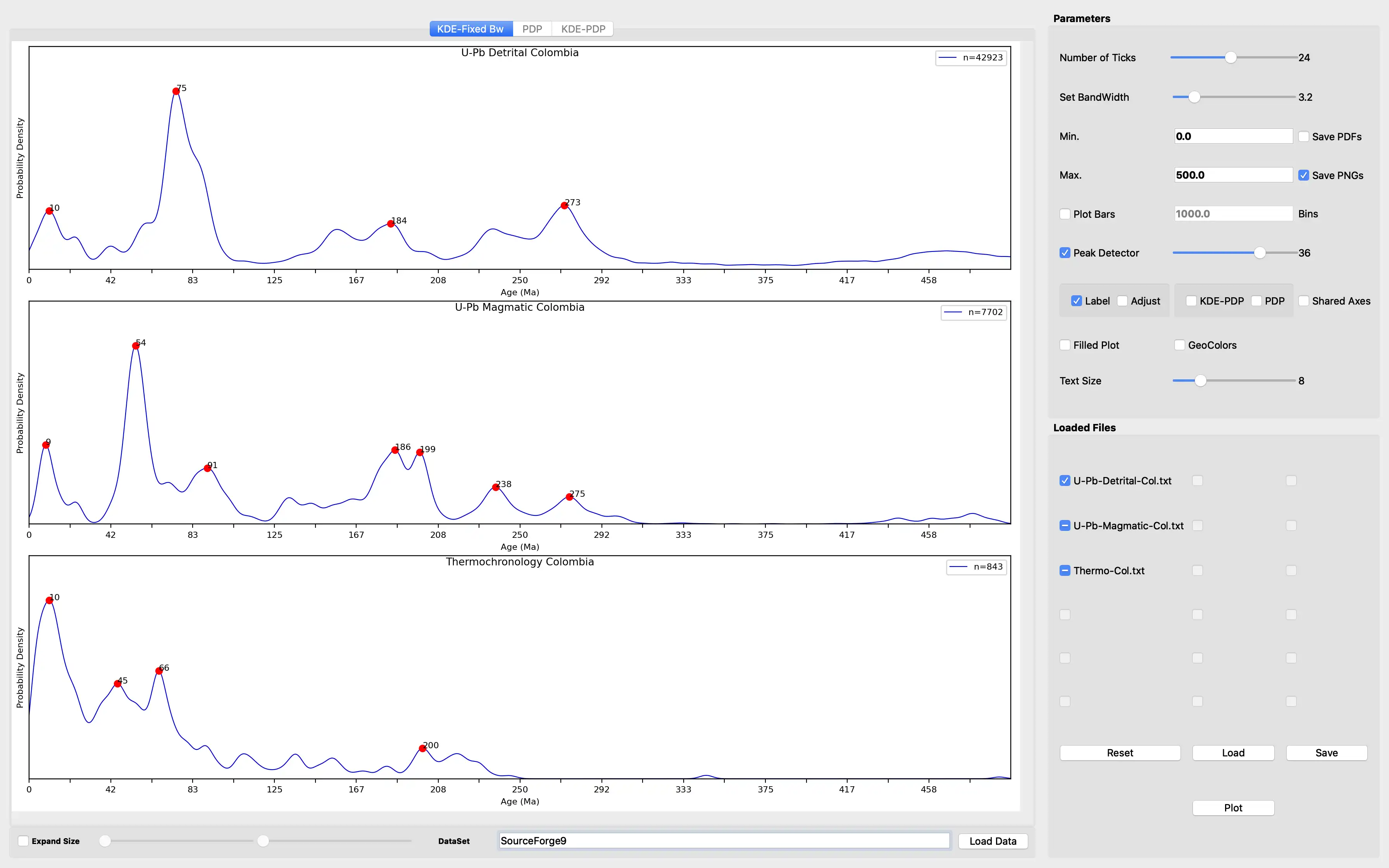The height and width of the screenshot is (868, 1389).
Task: Turn on Filled Plot option
Action: point(1065,345)
